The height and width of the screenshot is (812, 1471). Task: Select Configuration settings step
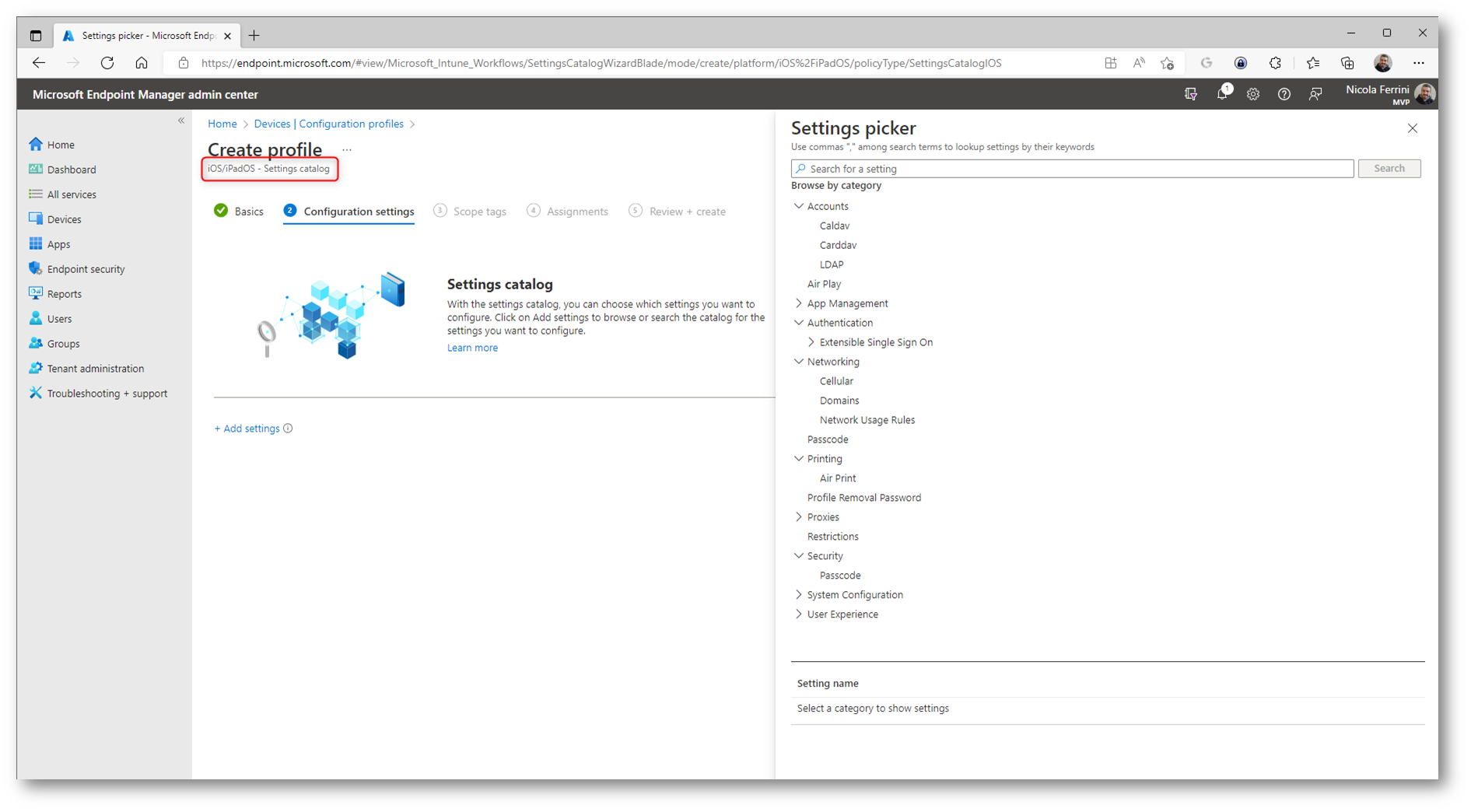coord(348,212)
